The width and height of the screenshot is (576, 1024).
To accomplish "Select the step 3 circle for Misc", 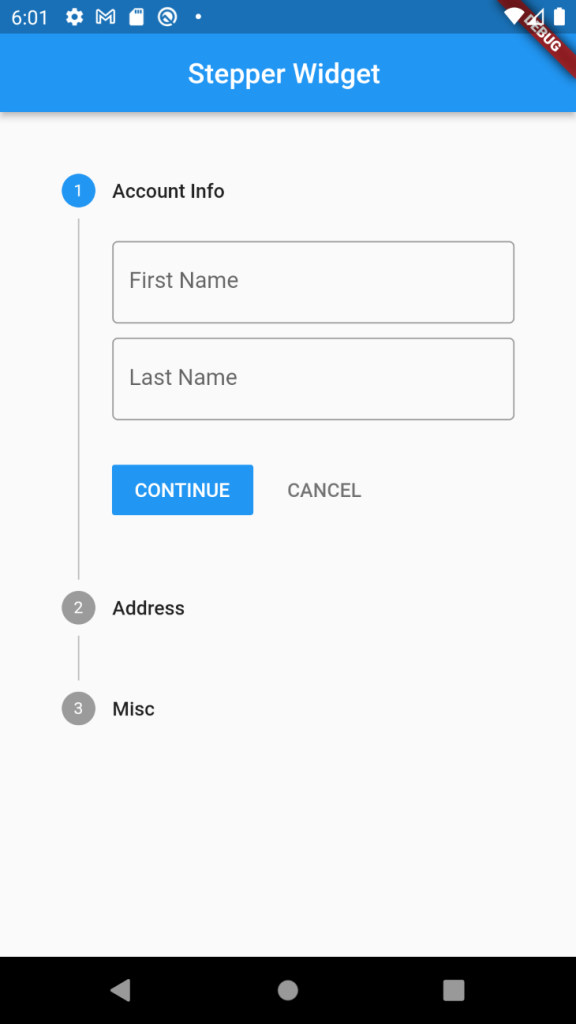I will click(x=78, y=708).
